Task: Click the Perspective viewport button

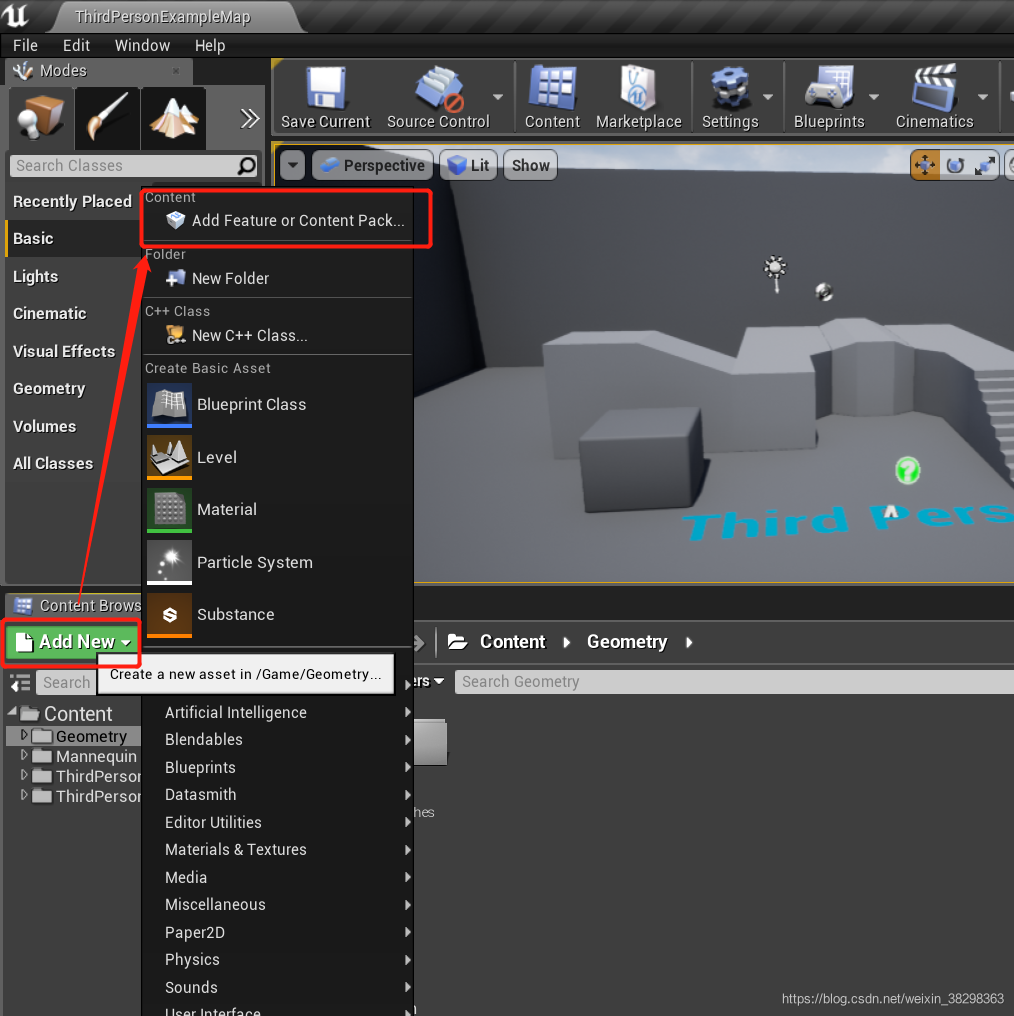Action: coord(373,165)
